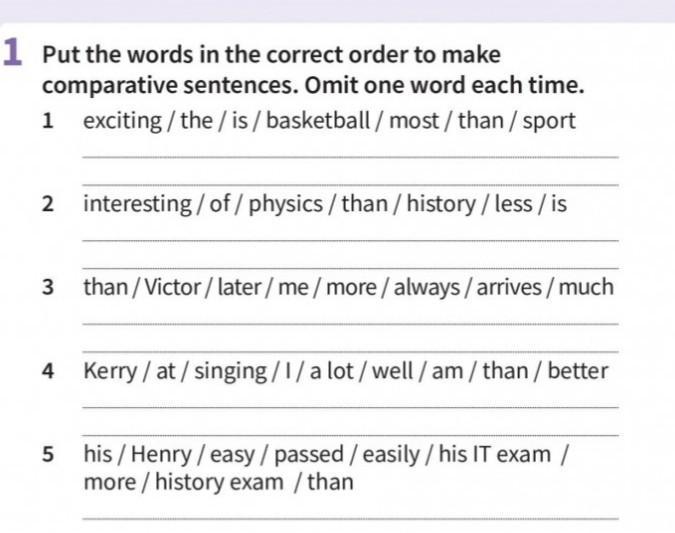Click the word 'singing' in question 4
675x533 pixels.
point(230,371)
